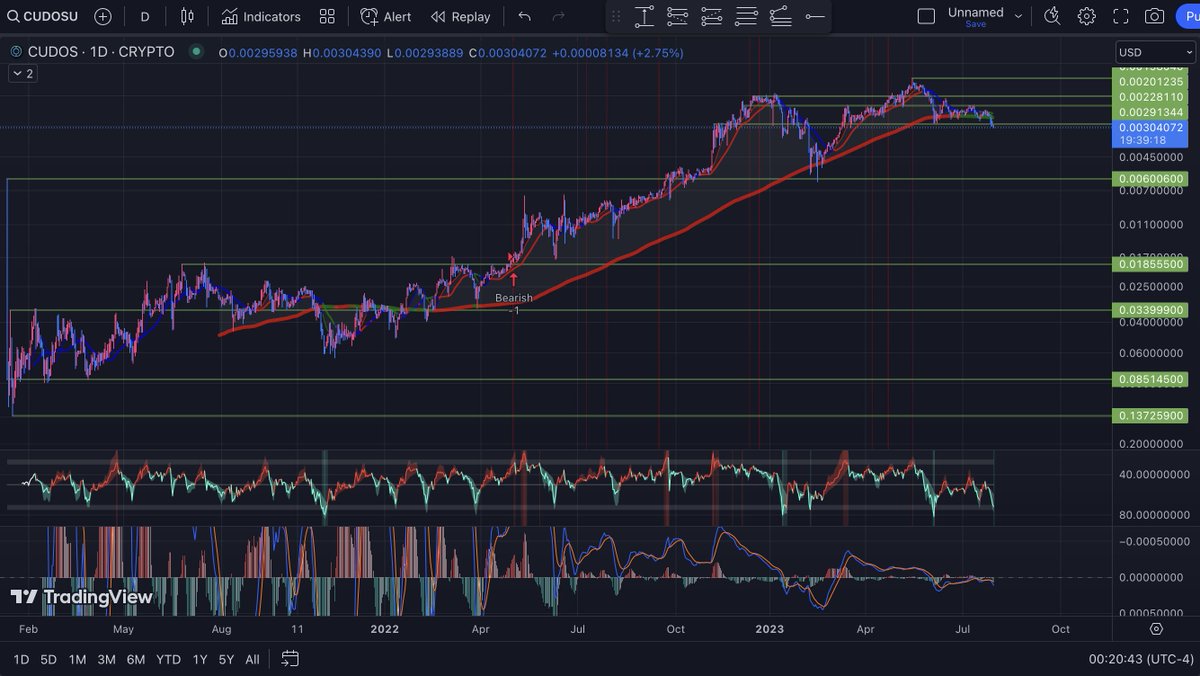Image resolution: width=1200 pixels, height=676 pixels.
Task: Open indicator templates grid icon
Action: [327, 16]
